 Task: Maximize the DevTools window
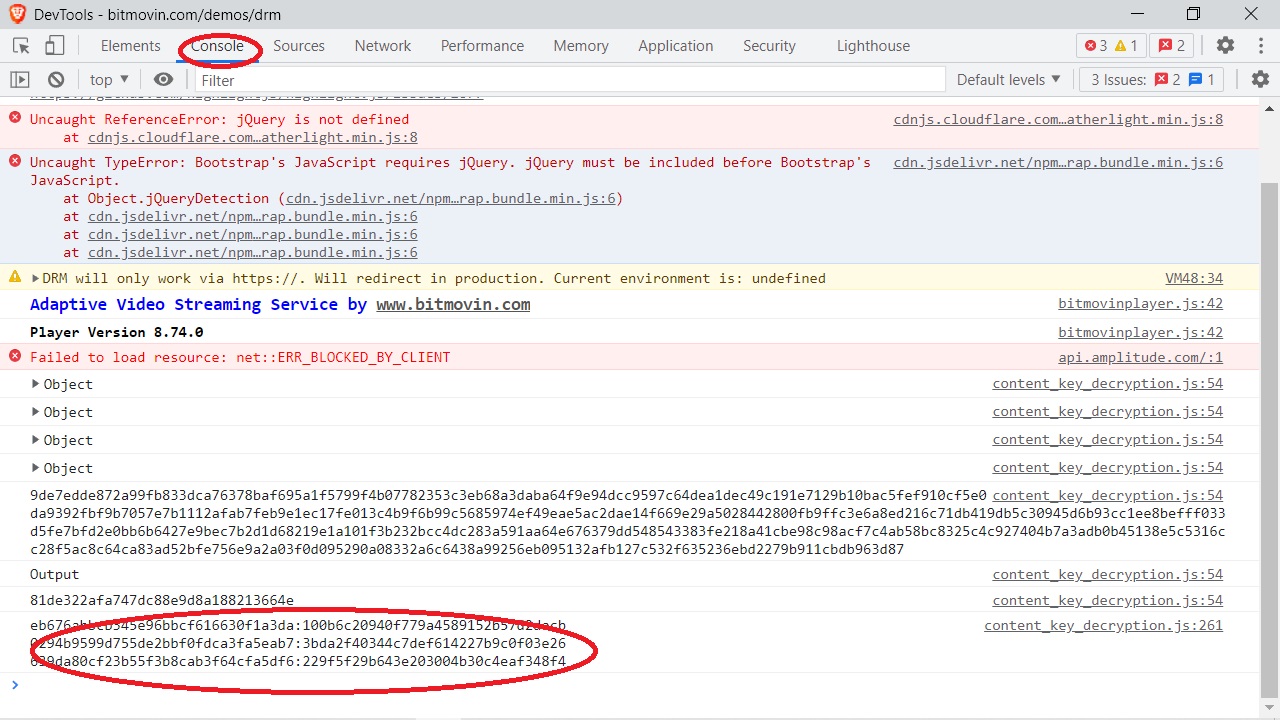pyautogui.click(x=1193, y=14)
